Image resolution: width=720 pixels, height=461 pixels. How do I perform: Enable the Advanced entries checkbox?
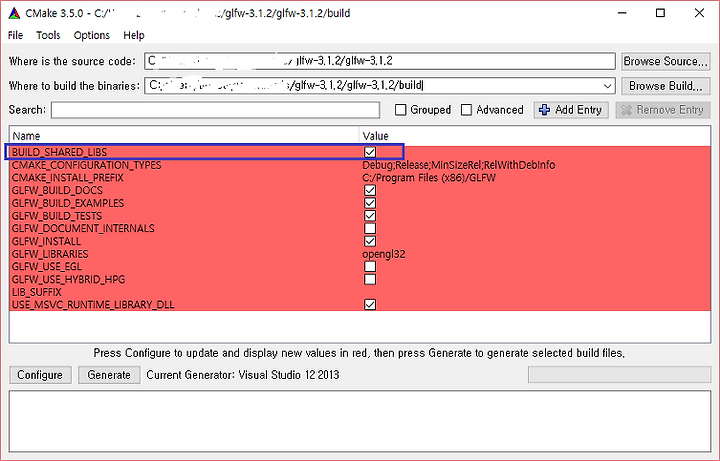click(x=466, y=110)
